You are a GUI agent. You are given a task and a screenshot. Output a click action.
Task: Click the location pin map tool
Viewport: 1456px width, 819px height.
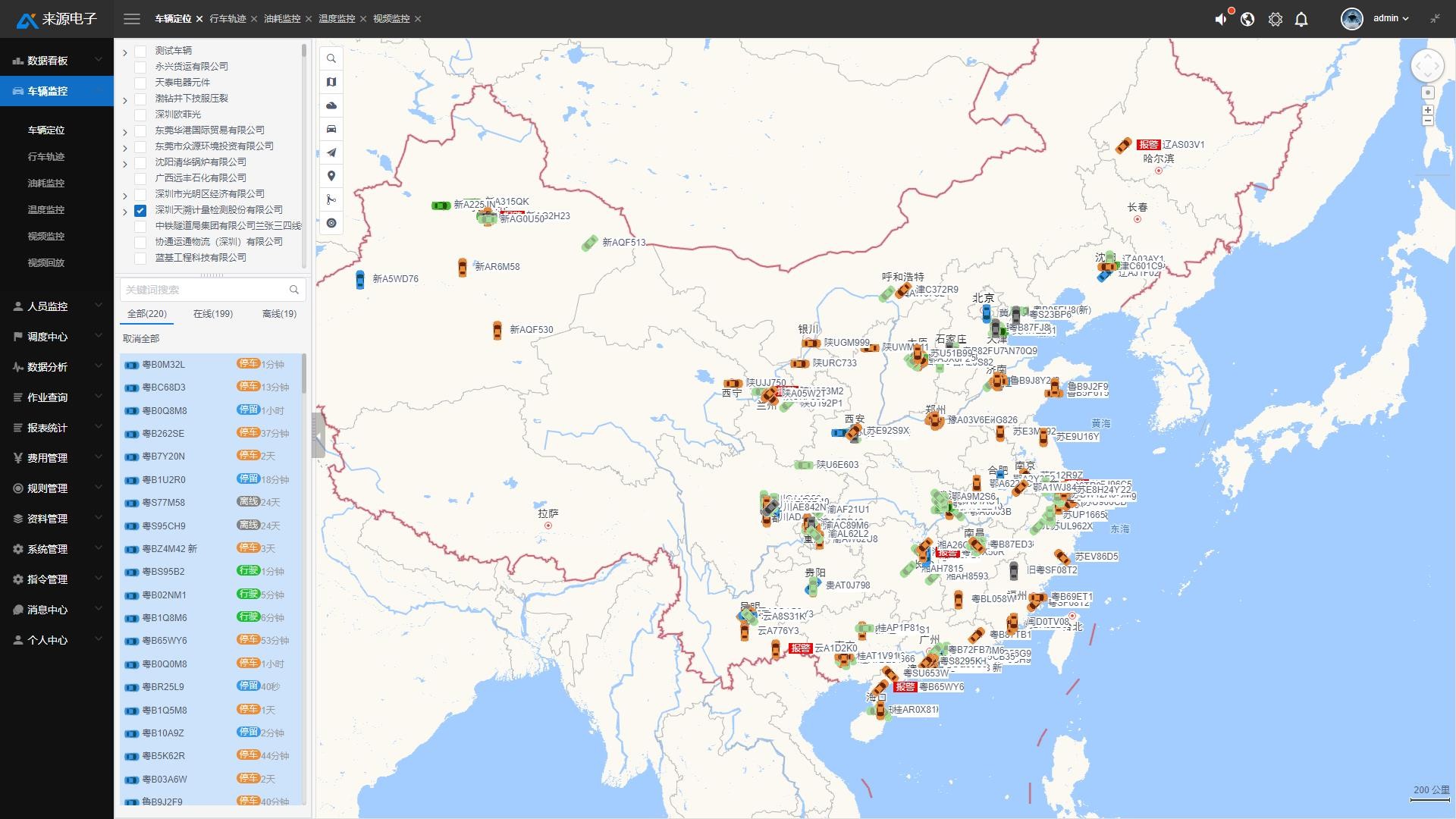point(331,176)
